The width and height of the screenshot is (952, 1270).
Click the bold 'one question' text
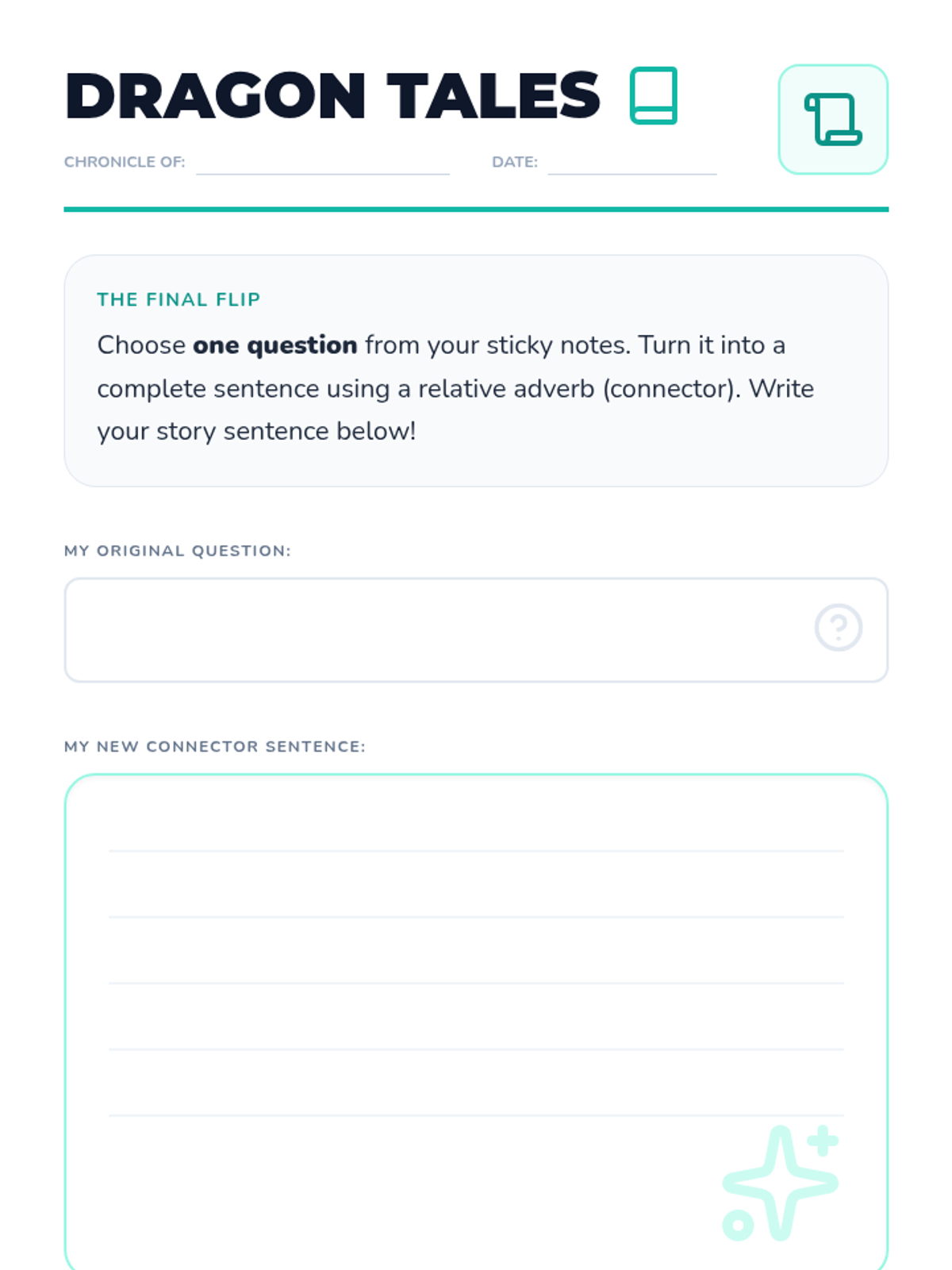(274, 345)
